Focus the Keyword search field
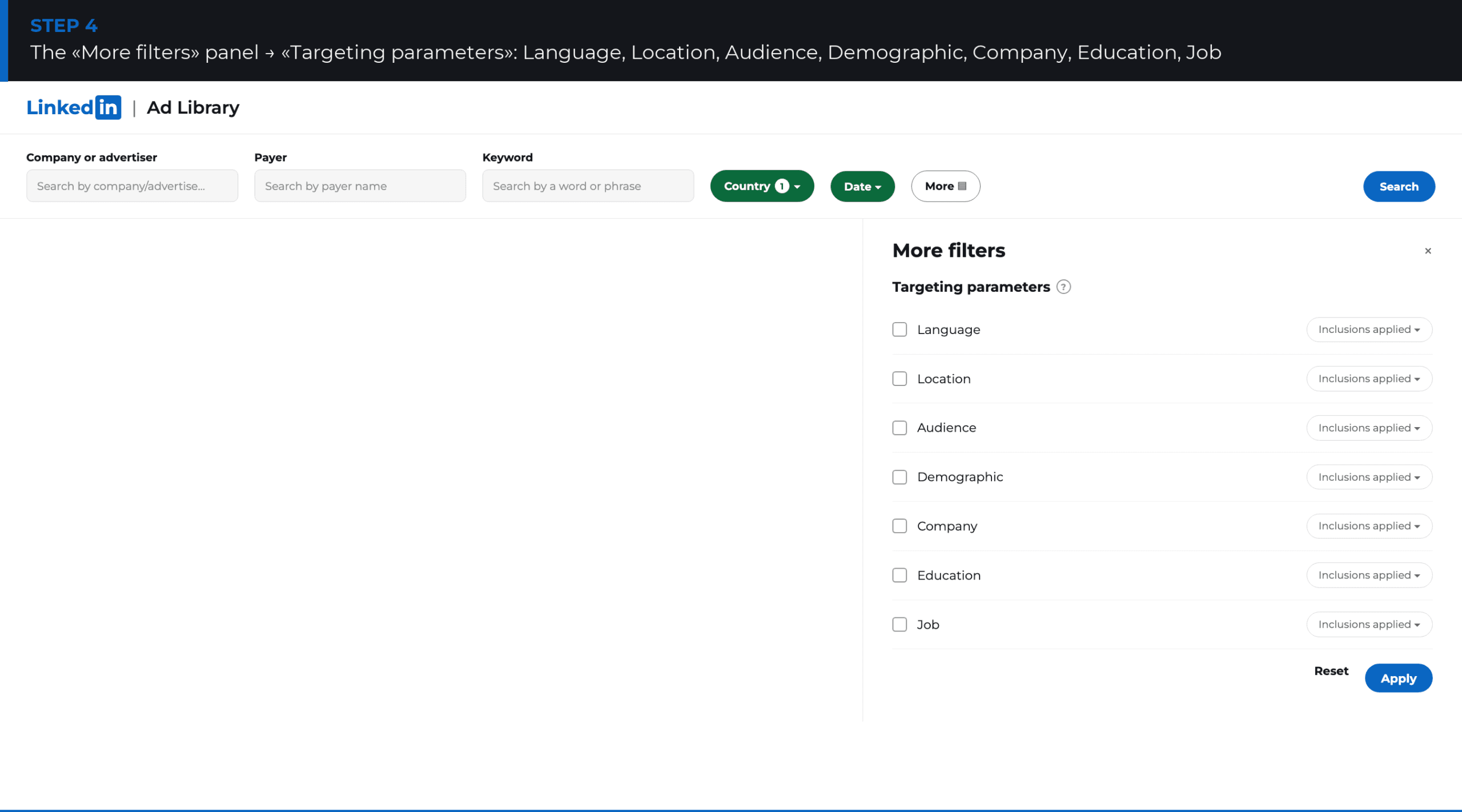The width and height of the screenshot is (1462, 812). 588,186
